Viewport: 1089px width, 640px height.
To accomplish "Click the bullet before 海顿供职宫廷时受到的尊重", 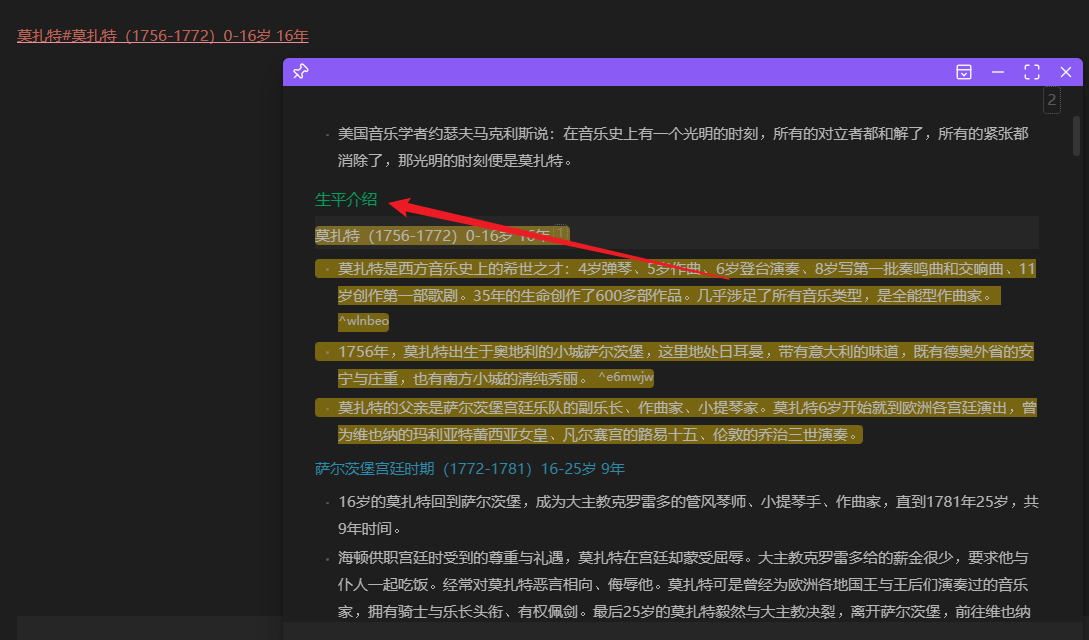I will coord(327,558).
